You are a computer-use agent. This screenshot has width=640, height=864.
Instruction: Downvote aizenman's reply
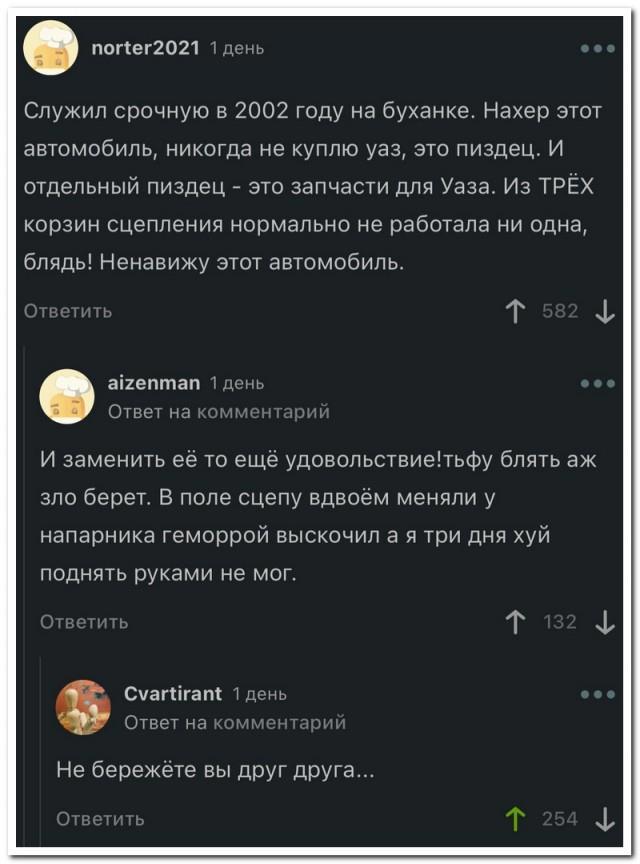604,622
